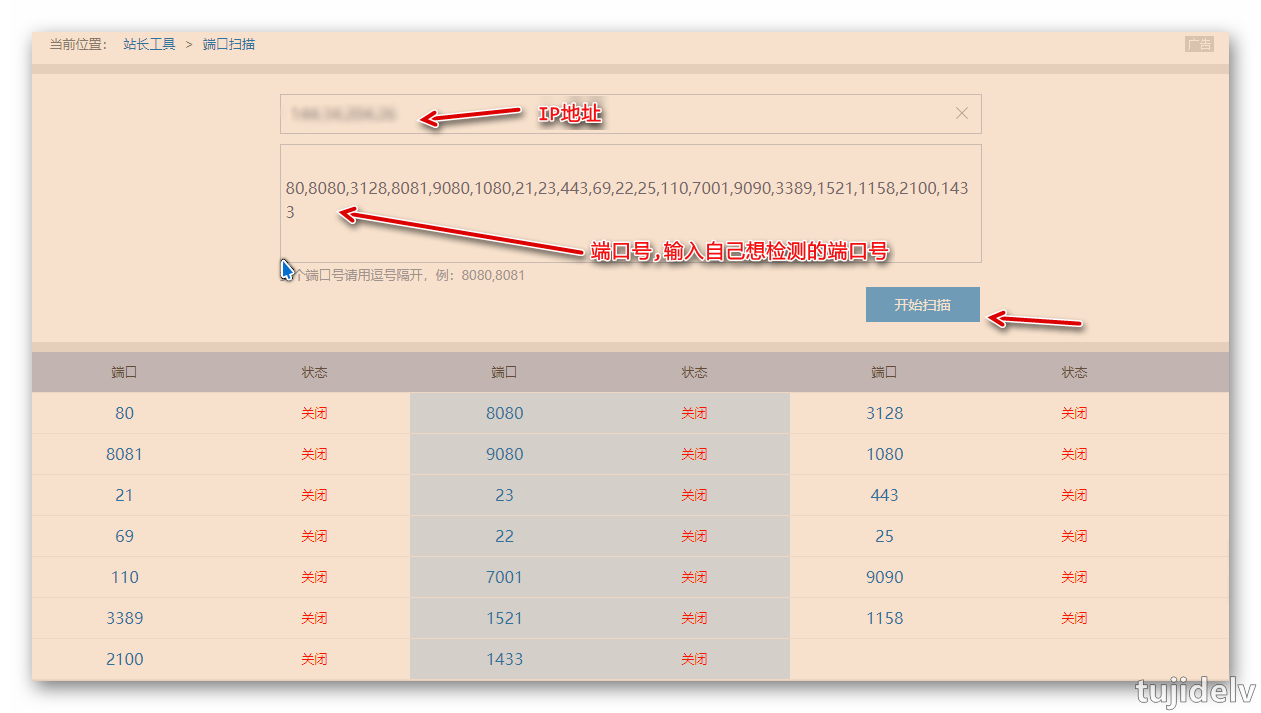Click the 开始扫描 button
Screen dimensions: 1261x713
[922, 305]
